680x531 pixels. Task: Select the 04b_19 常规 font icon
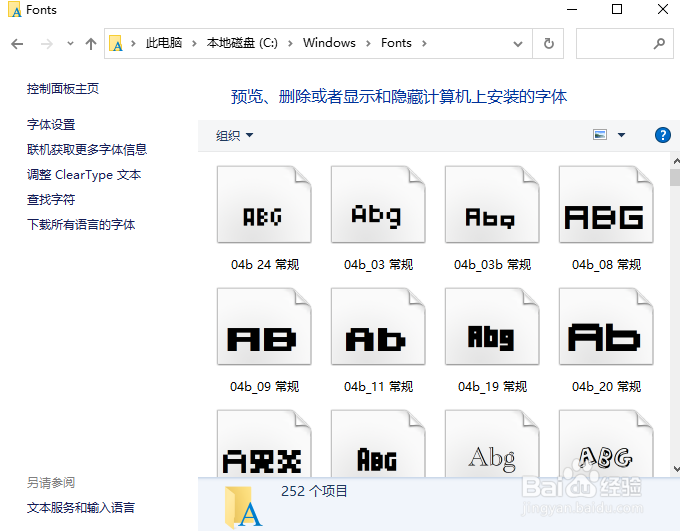[492, 326]
